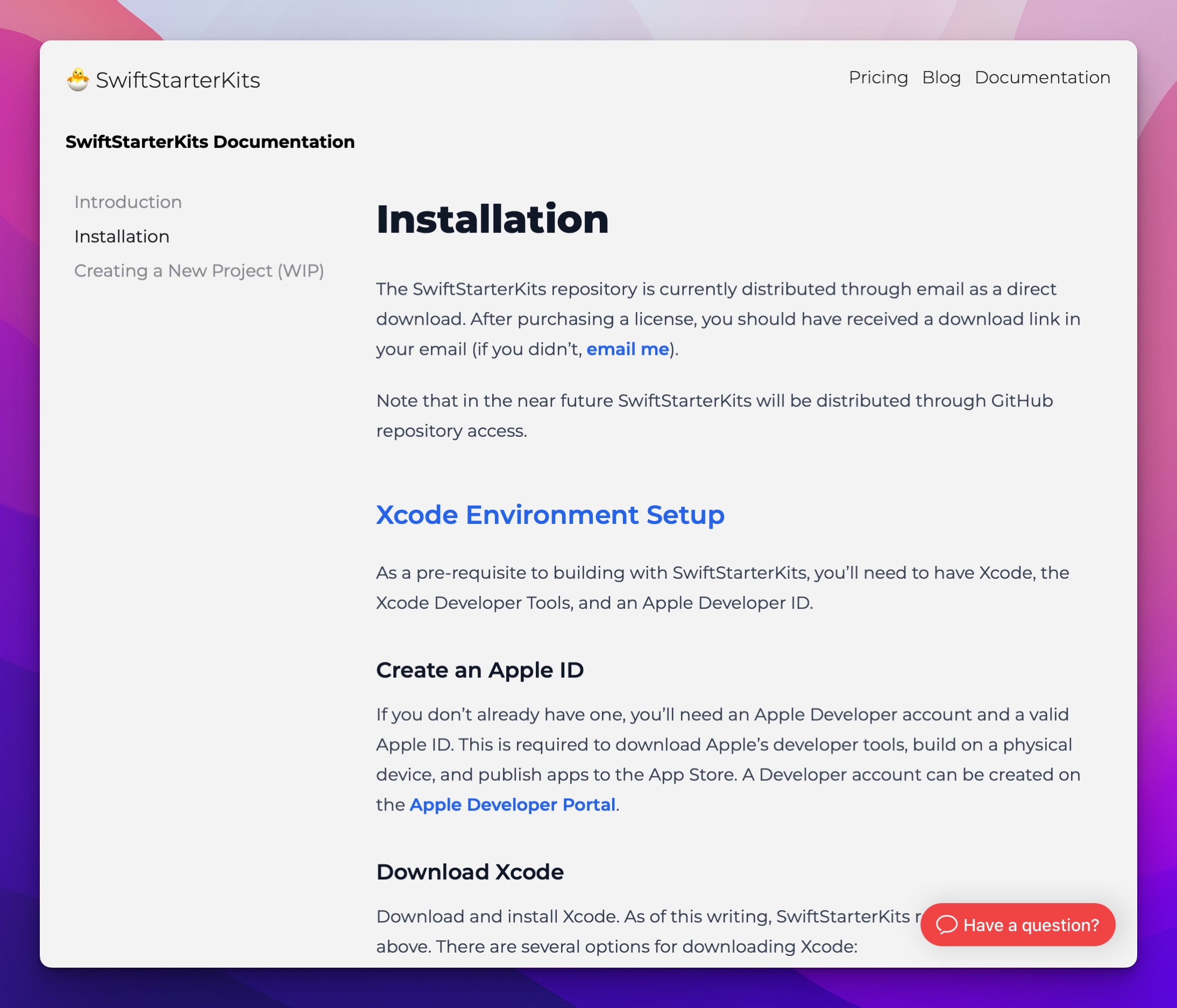The image size is (1177, 1008).
Task: Click the SwiftStarterKits Documentation title
Action: click(x=211, y=141)
